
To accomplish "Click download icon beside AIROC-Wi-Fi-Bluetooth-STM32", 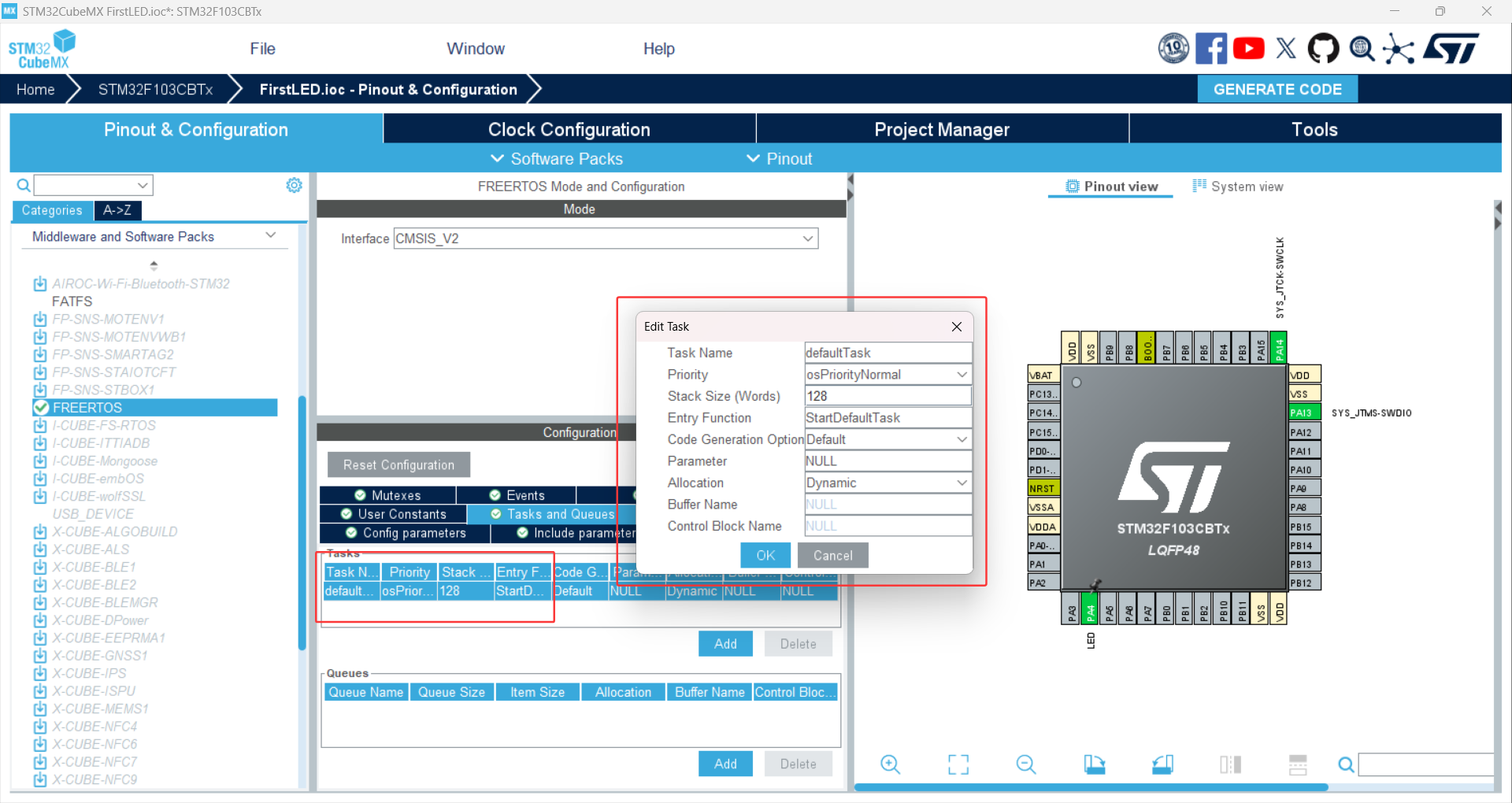I will [x=40, y=283].
